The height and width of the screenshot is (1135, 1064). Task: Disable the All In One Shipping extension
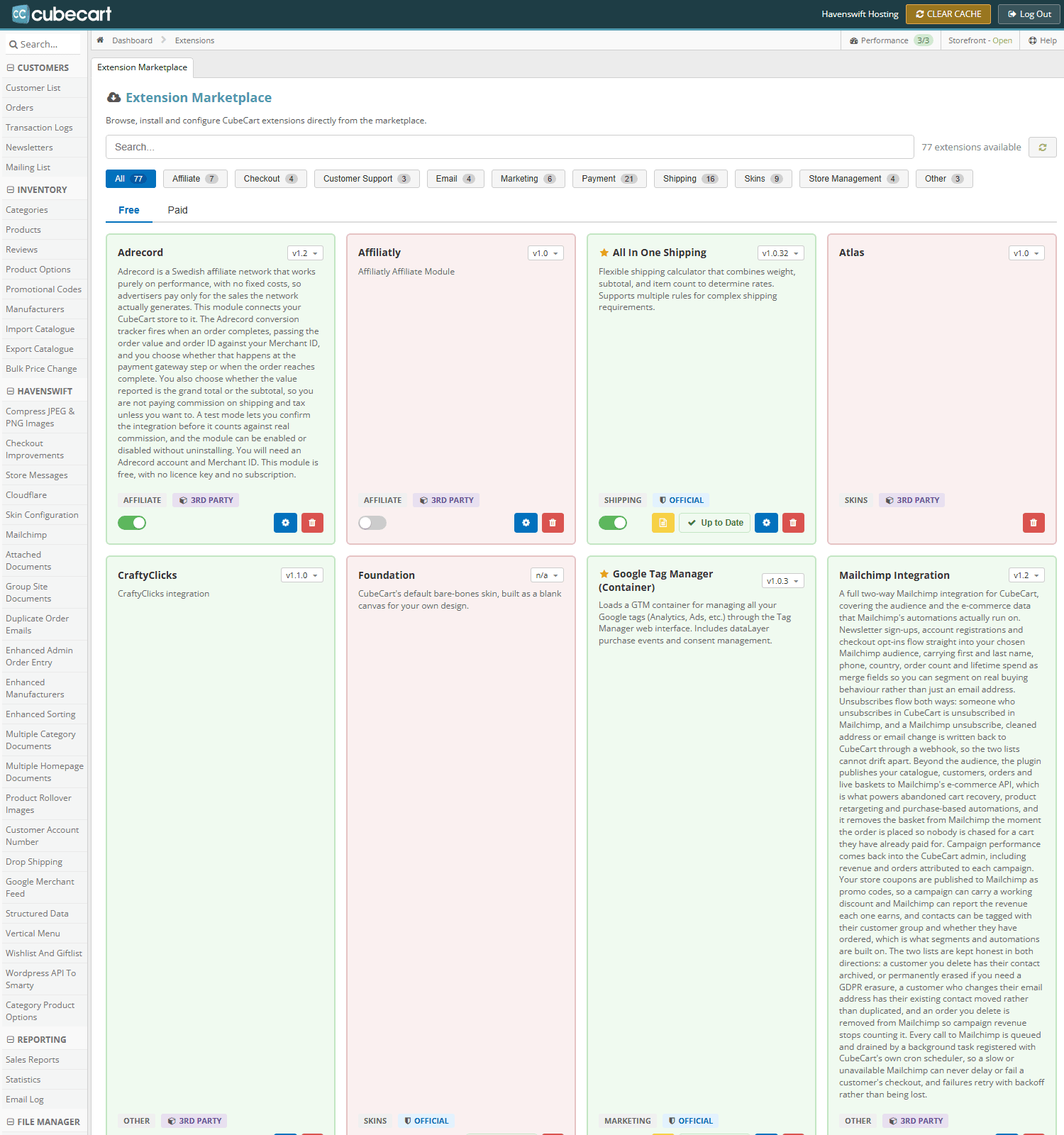click(613, 523)
